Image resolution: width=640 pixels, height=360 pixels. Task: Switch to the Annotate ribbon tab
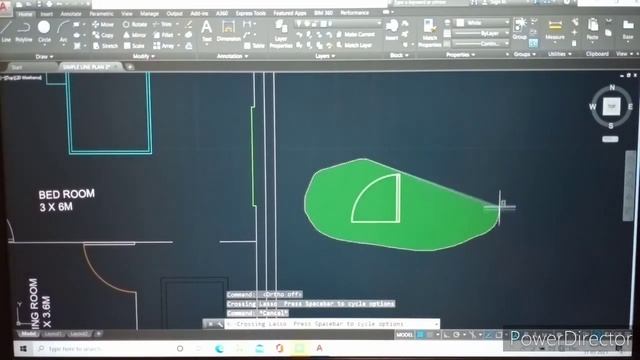(x=71, y=14)
